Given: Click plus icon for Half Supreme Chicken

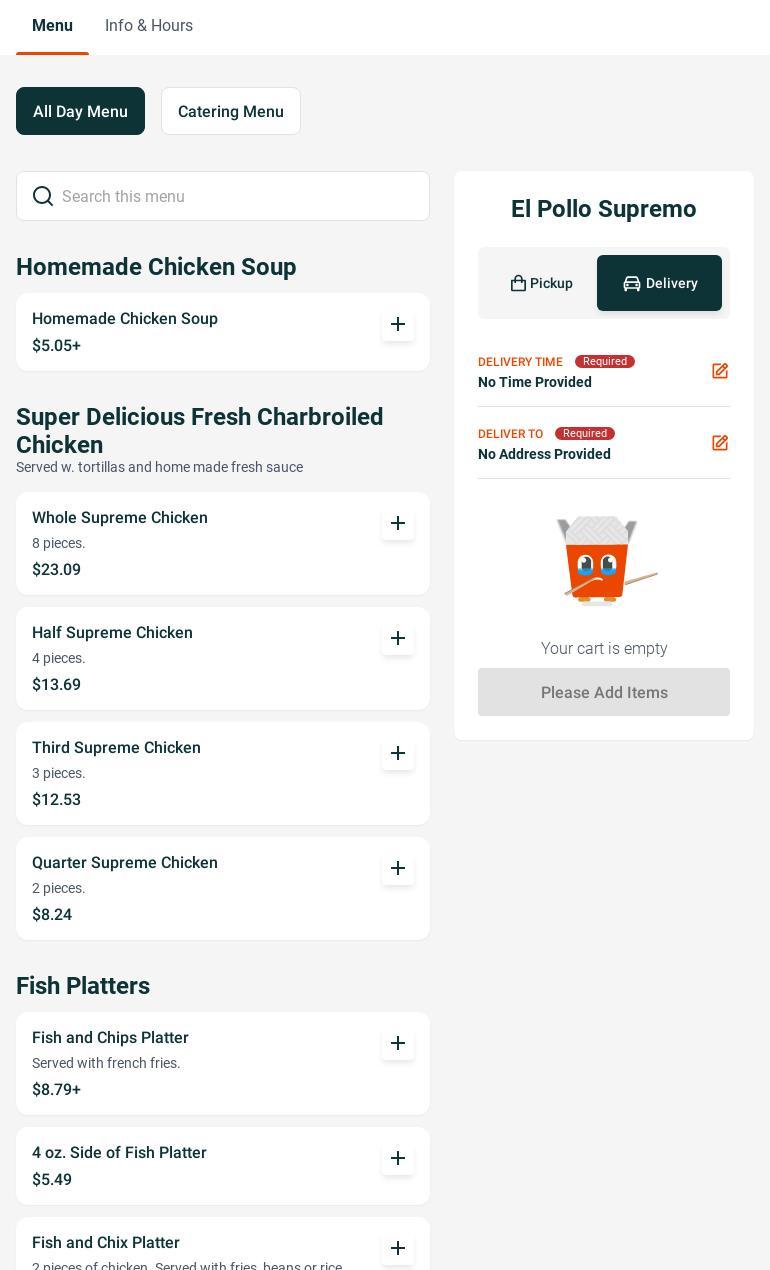Looking at the screenshot, I should (398, 638).
